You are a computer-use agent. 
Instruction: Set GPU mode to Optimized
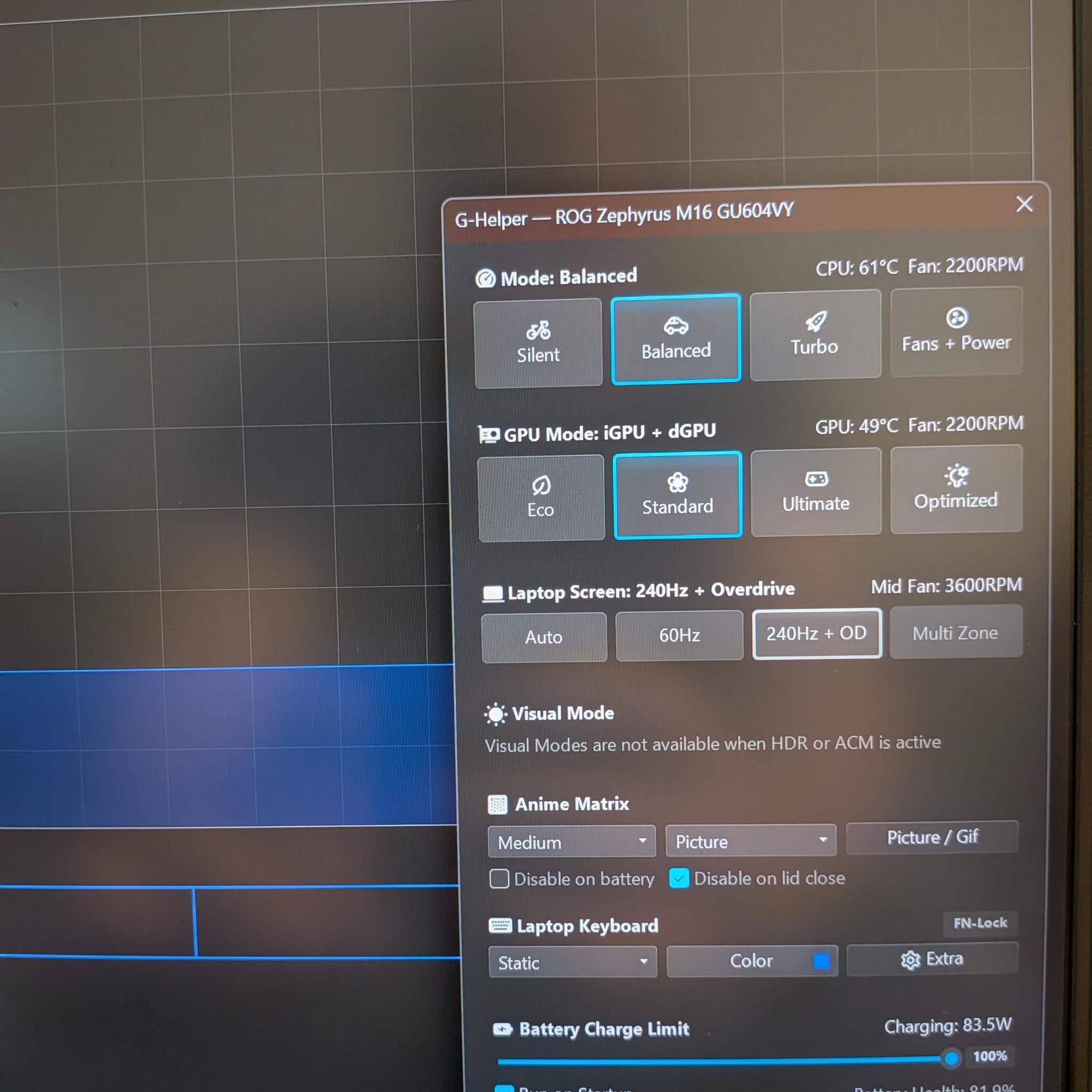pyautogui.click(x=957, y=489)
